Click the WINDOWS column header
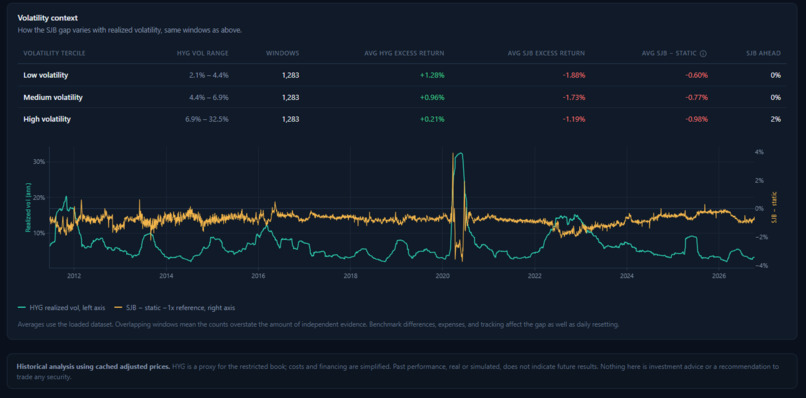The image size is (806, 398). point(282,53)
